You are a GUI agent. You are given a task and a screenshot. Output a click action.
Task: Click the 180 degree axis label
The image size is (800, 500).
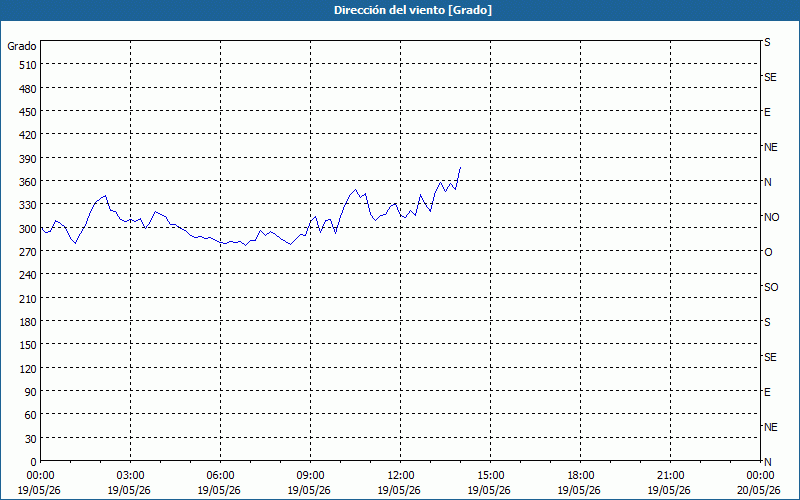[x=28, y=322]
